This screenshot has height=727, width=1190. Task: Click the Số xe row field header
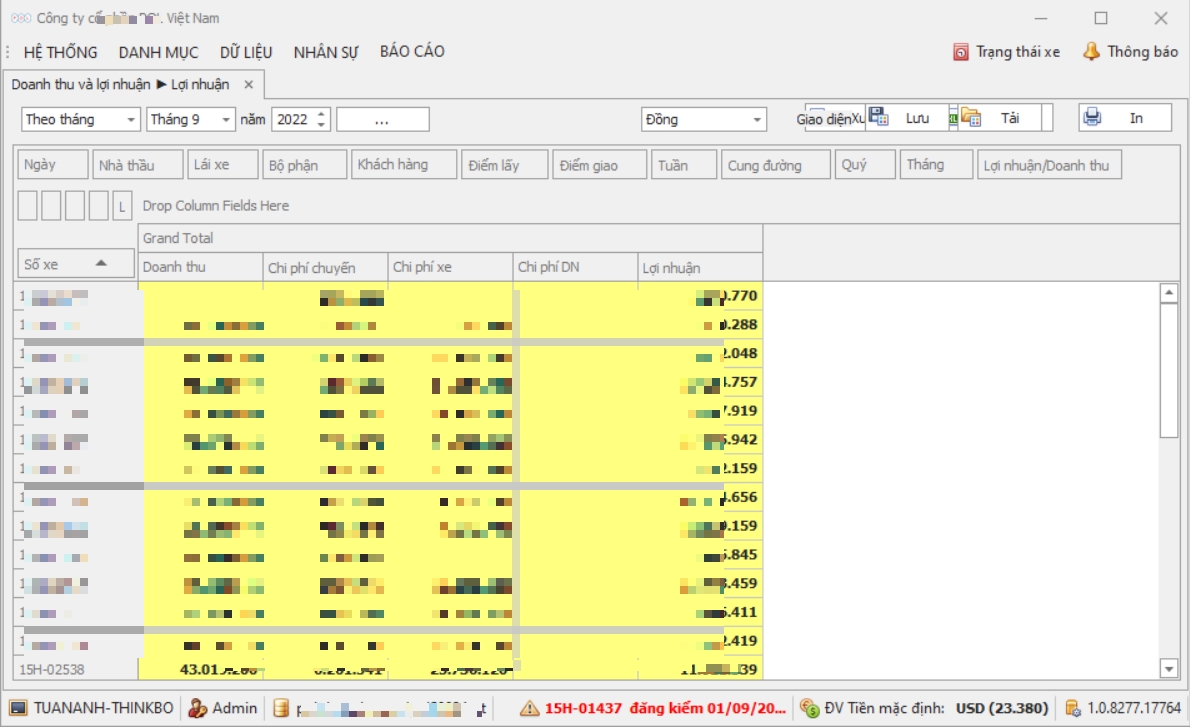pos(76,264)
